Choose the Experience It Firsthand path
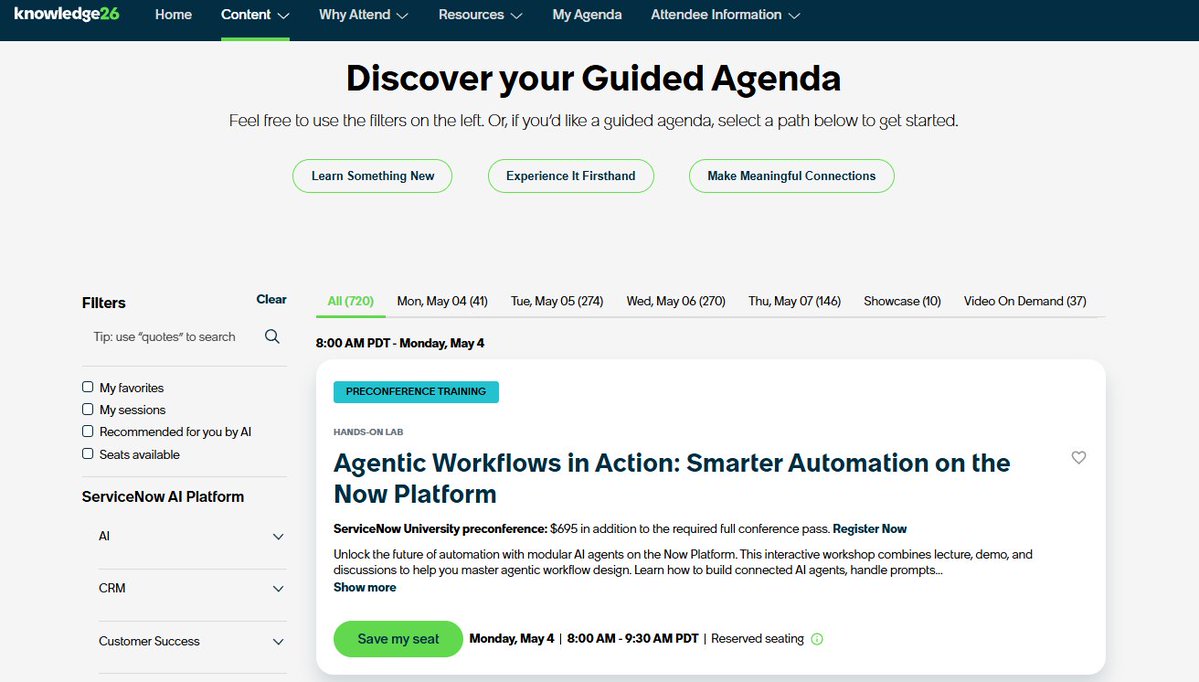This screenshot has height=682, width=1199. tap(570, 176)
